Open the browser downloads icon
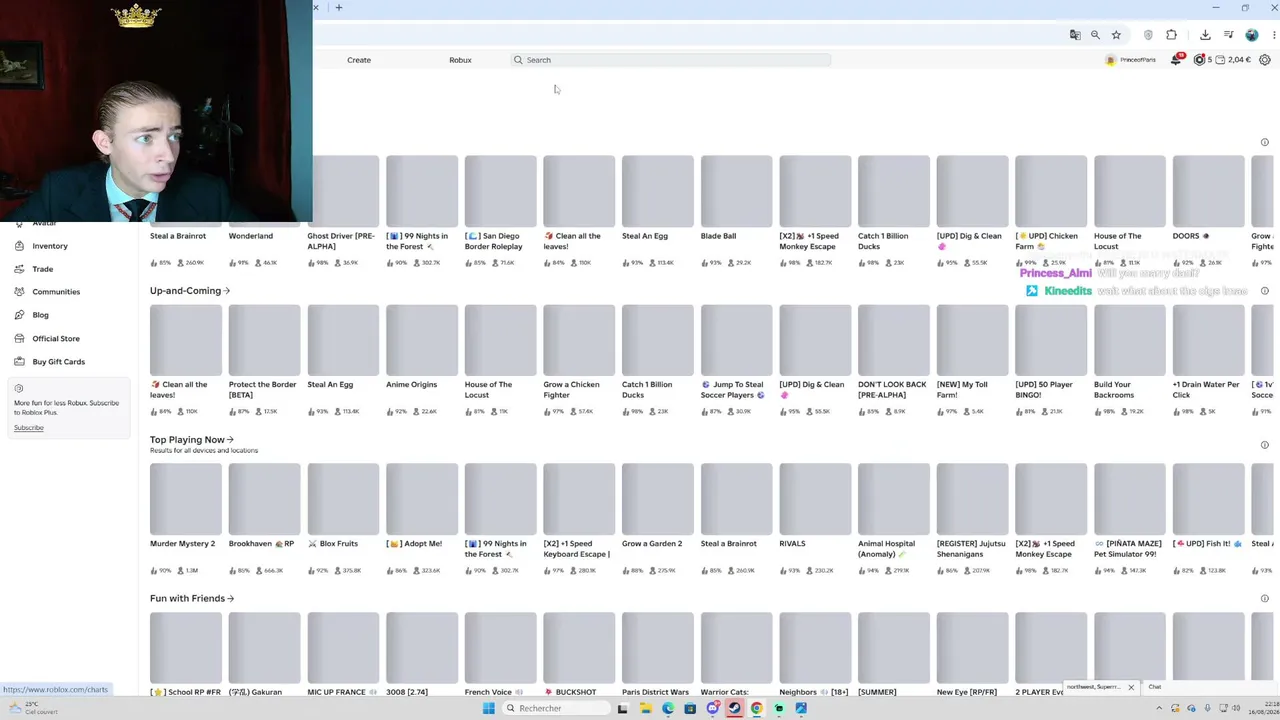Screen dimensions: 1280x720 point(1205,35)
